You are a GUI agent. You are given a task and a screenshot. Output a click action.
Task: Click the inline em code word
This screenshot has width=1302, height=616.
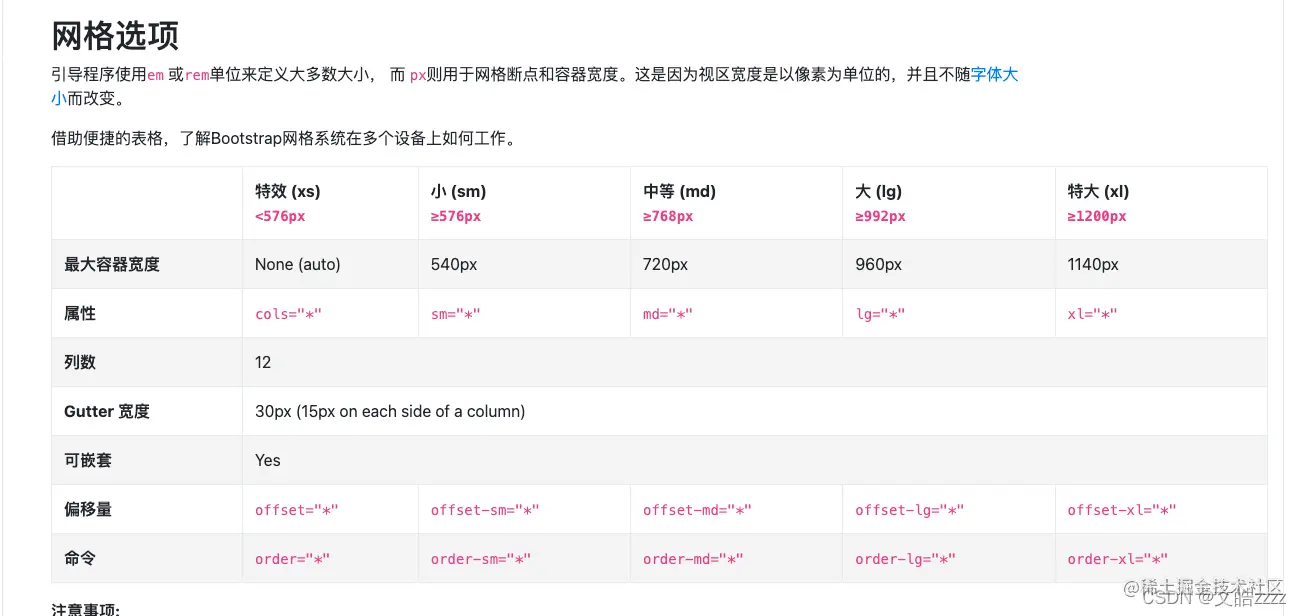coord(155,76)
